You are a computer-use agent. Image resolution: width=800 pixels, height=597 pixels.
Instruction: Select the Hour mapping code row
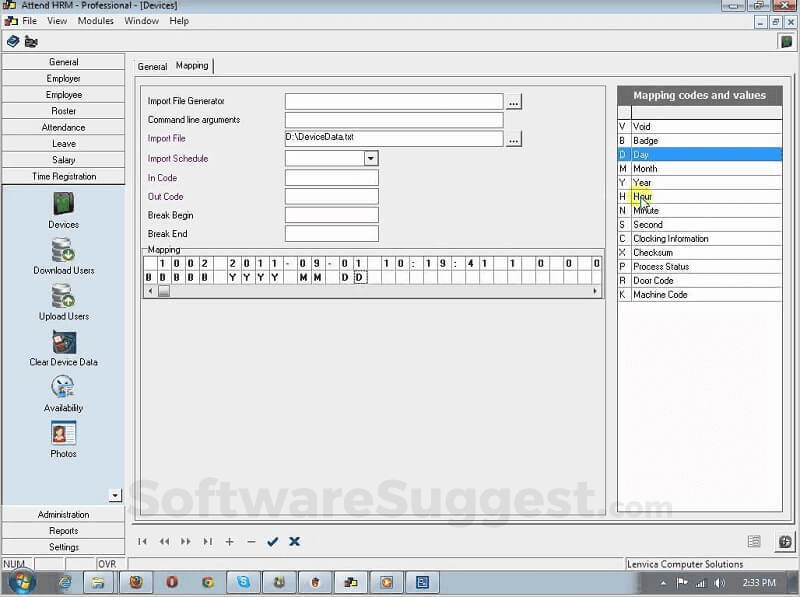point(699,196)
